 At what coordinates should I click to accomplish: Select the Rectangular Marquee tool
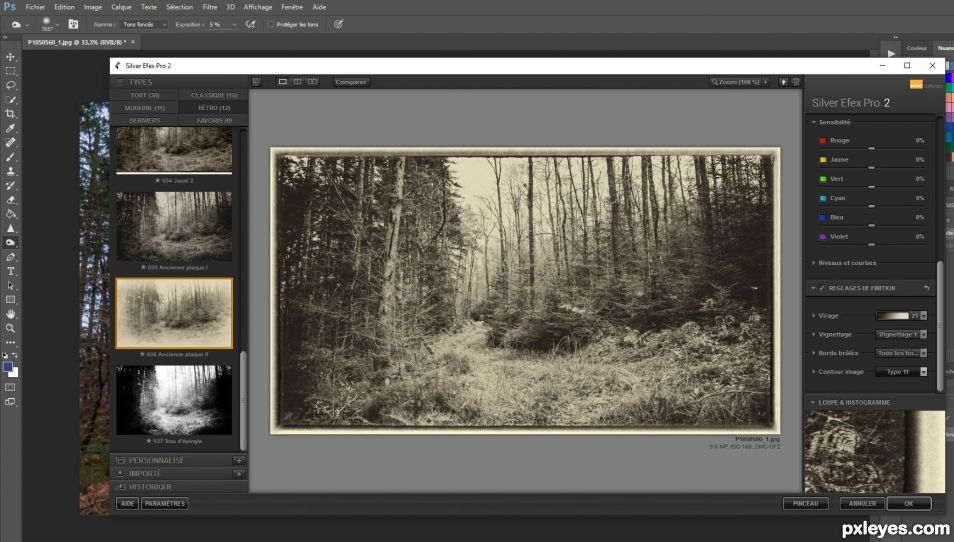tap(10, 71)
